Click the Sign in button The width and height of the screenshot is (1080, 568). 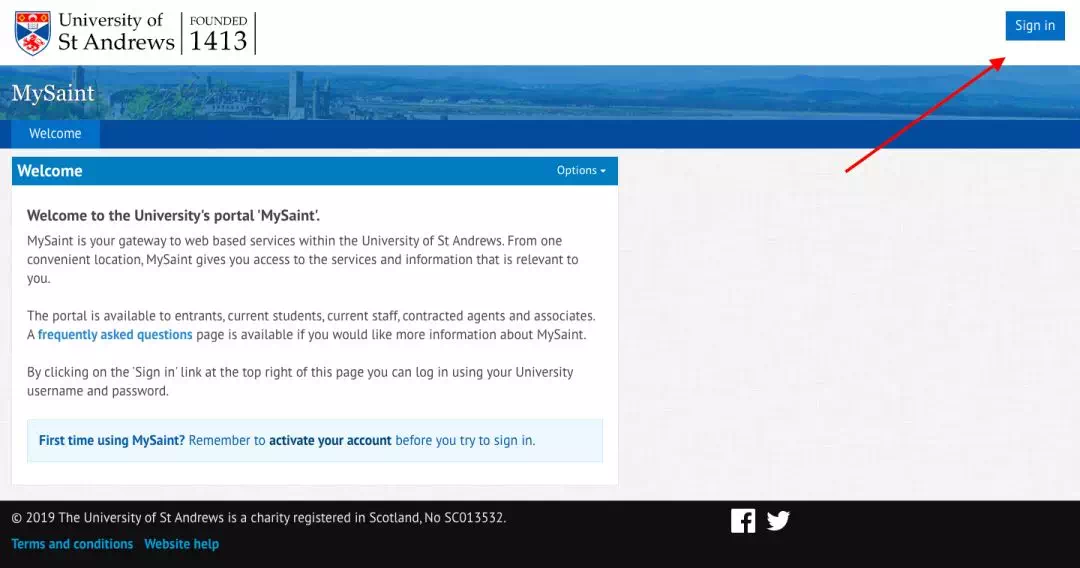point(1035,26)
